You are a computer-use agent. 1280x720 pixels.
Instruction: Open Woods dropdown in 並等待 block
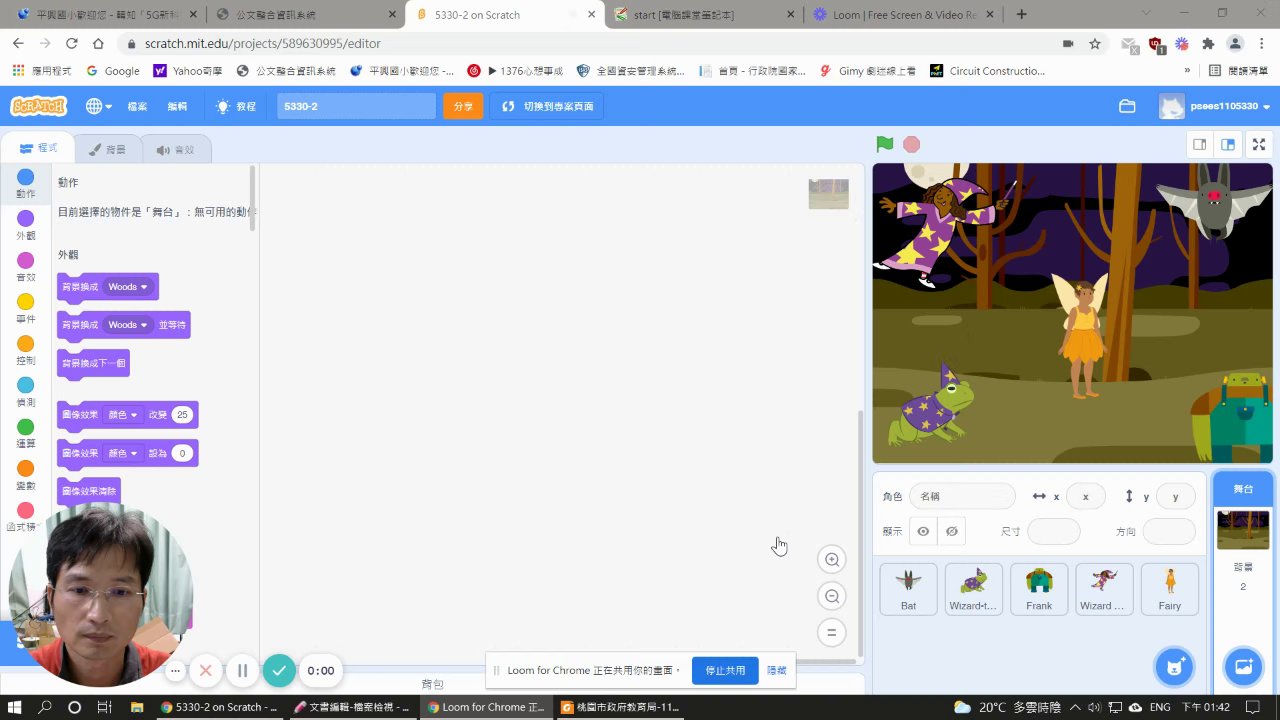coord(128,325)
